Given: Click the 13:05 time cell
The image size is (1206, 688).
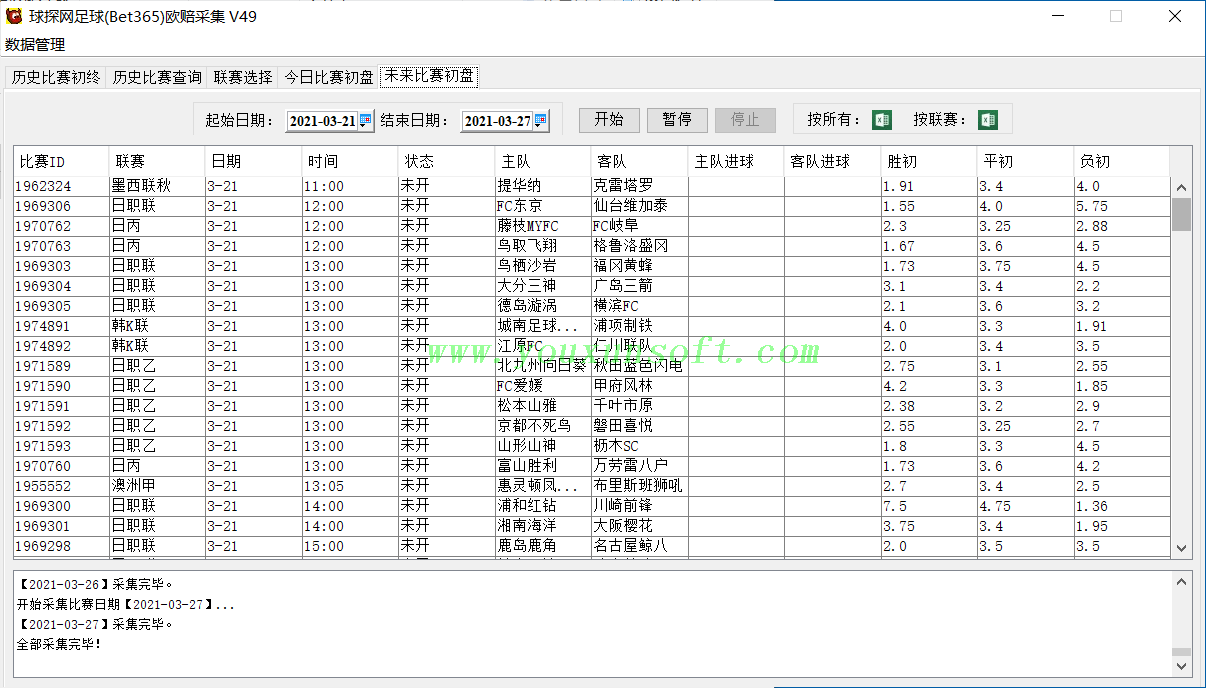Looking at the screenshot, I should pyautogui.click(x=350, y=486).
